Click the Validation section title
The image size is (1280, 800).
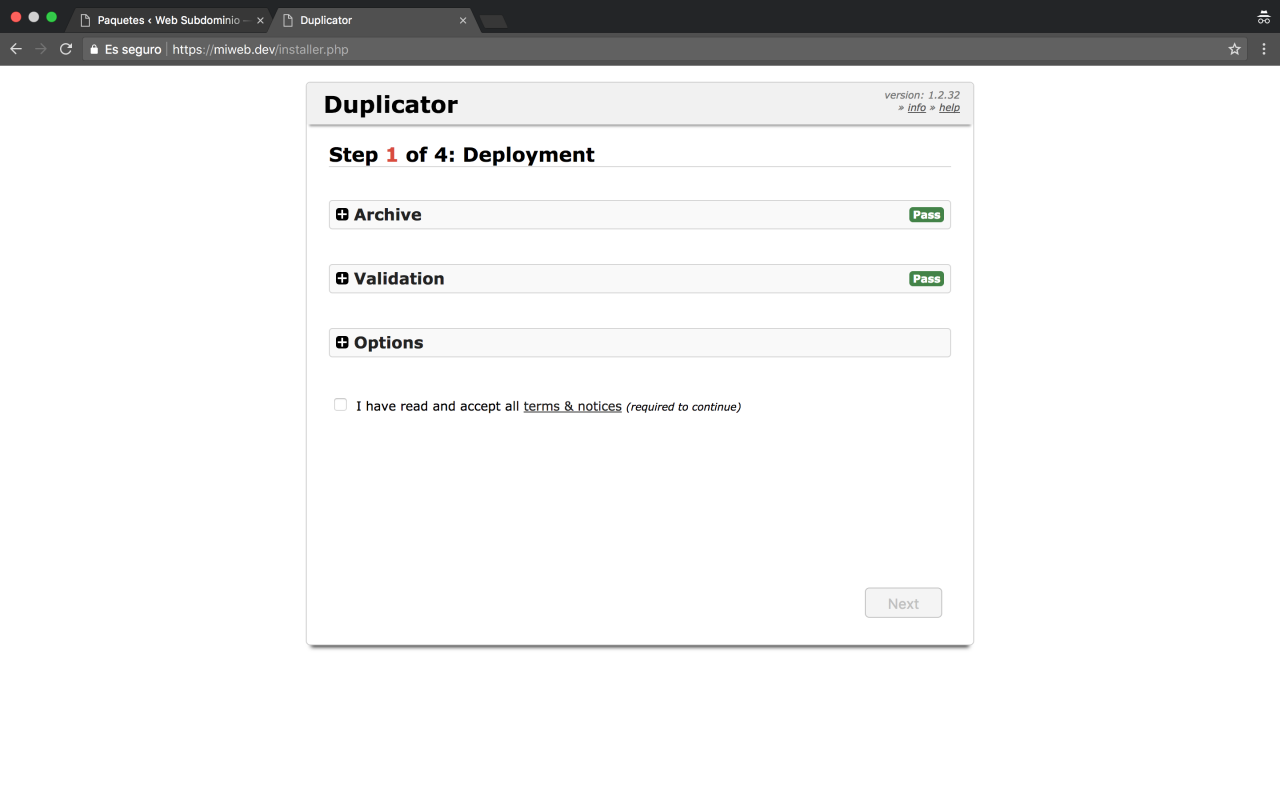coord(399,279)
